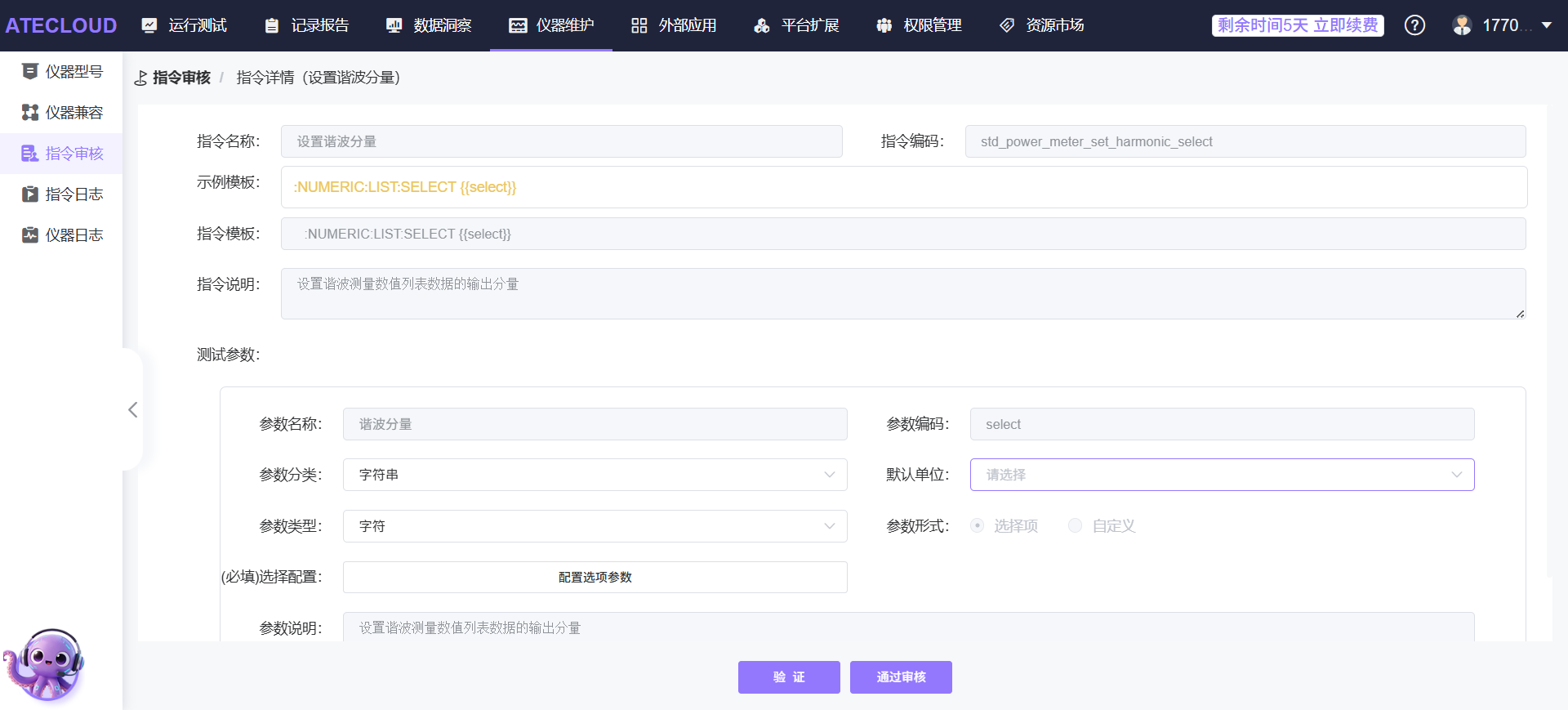Click the breadcrumb 指令审核 icon
Screen dimensions: 1568x710
(140, 78)
